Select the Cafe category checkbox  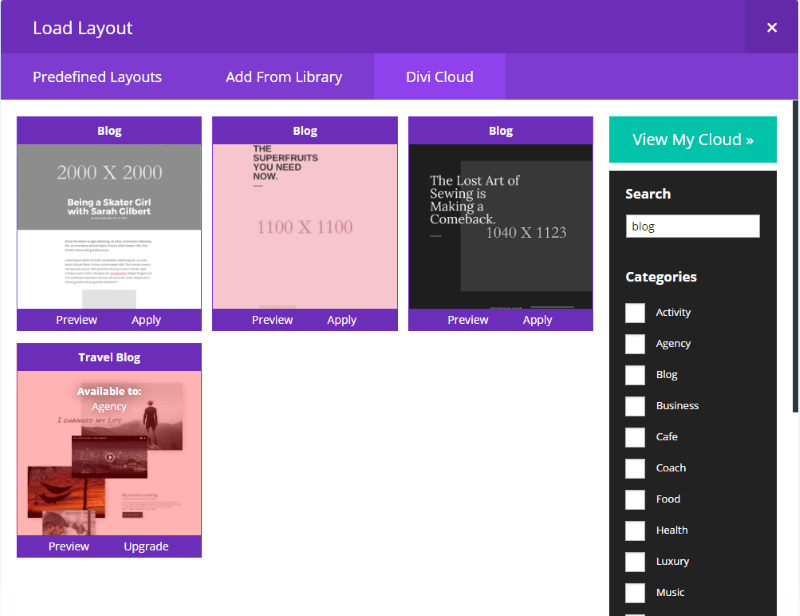coord(635,437)
